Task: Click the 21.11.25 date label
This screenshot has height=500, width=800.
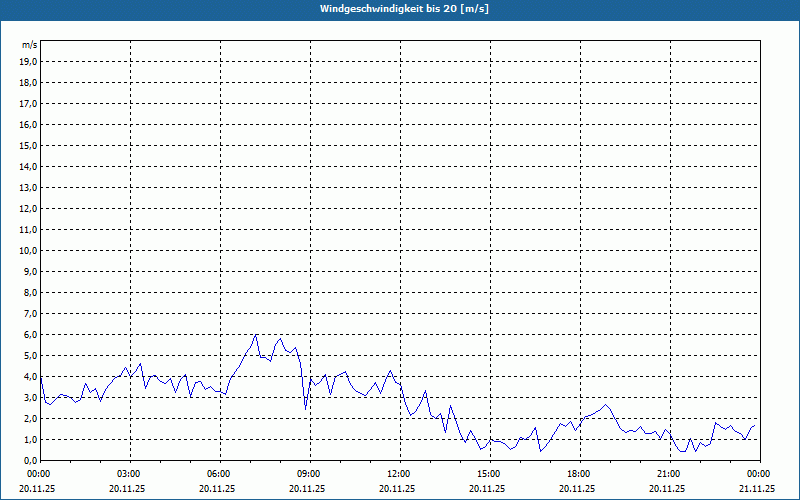Action: click(x=756, y=489)
